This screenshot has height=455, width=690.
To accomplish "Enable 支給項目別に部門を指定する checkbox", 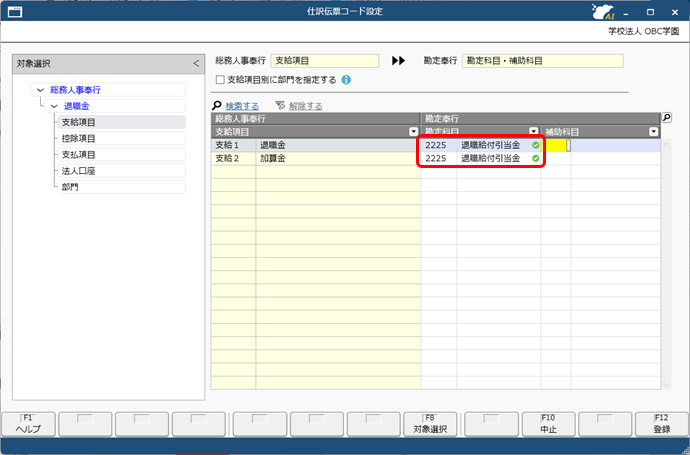I will pyautogui.click(x=220, y=80).
